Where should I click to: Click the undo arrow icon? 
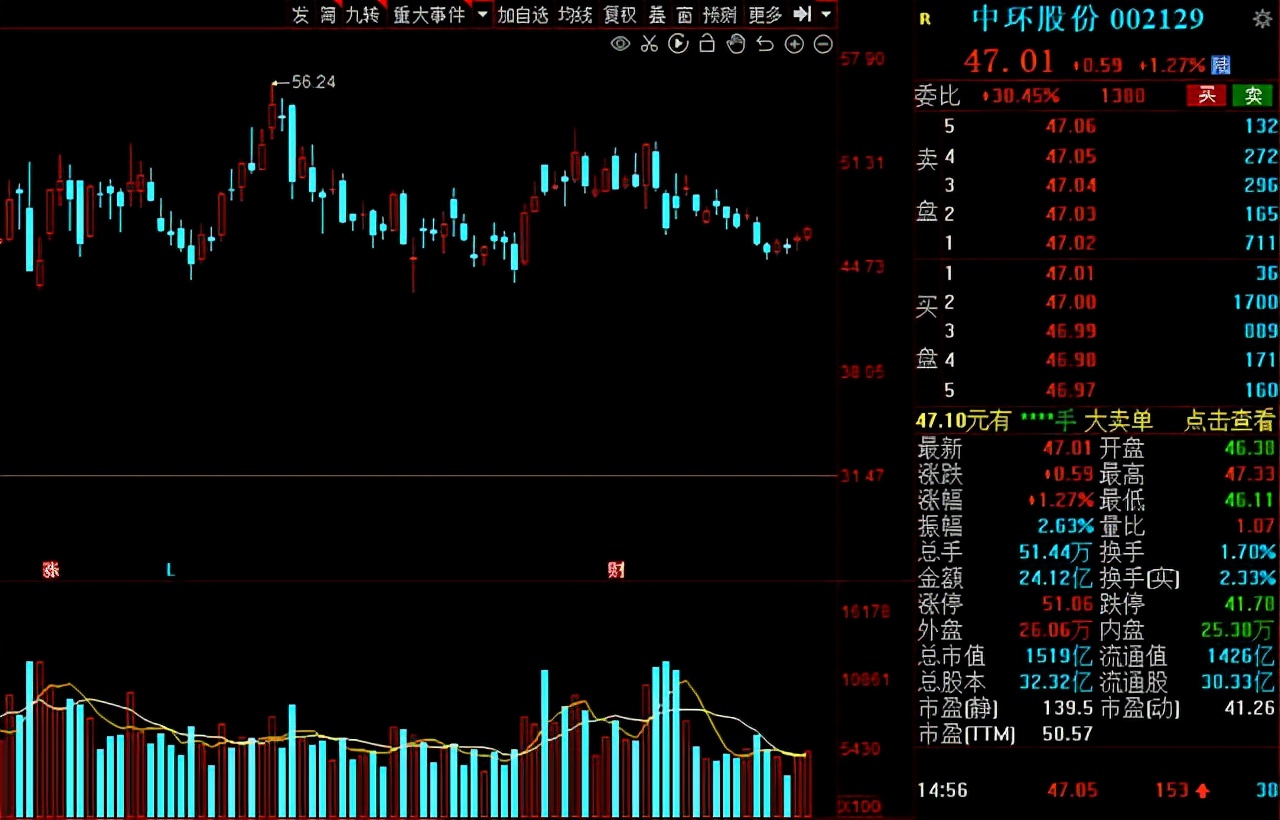coord(764,44)
